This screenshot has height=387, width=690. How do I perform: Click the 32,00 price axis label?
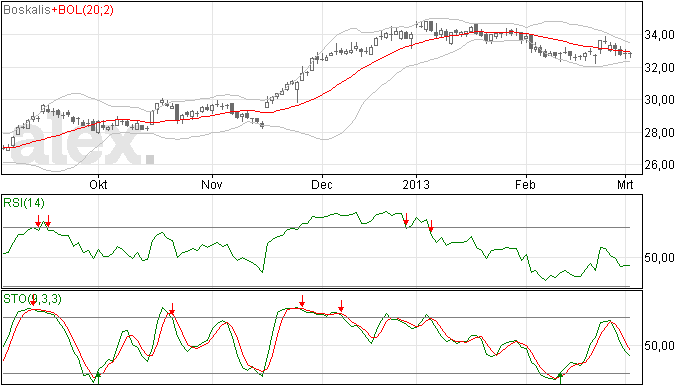pyautogui.click(x=659, y=68)
